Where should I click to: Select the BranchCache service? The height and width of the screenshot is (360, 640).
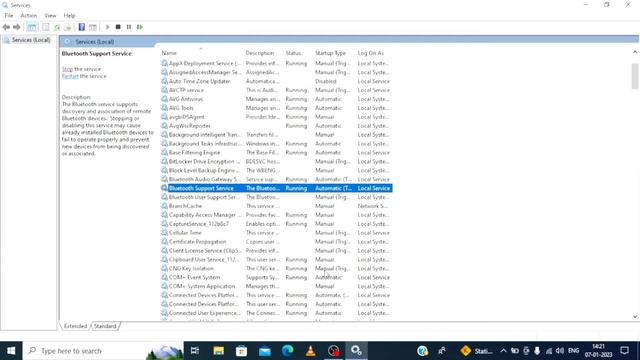[x=276, y=206]
